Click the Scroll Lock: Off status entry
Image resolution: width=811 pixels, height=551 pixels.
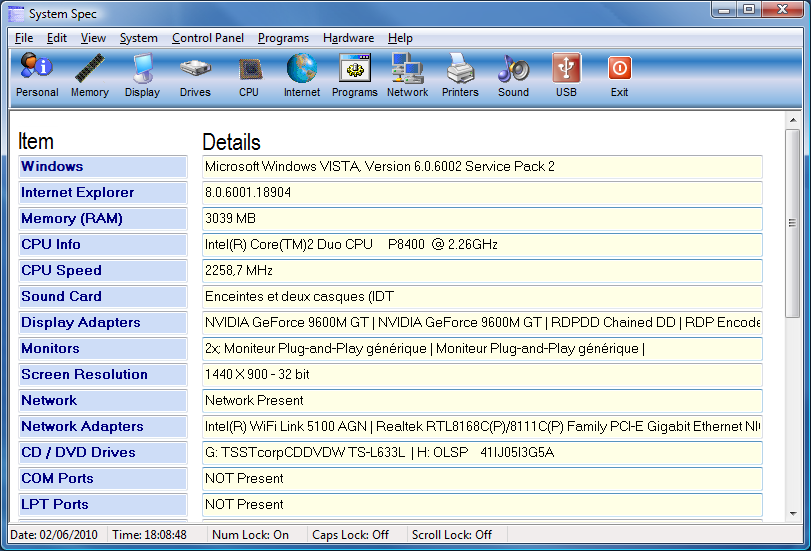point(452,535)
